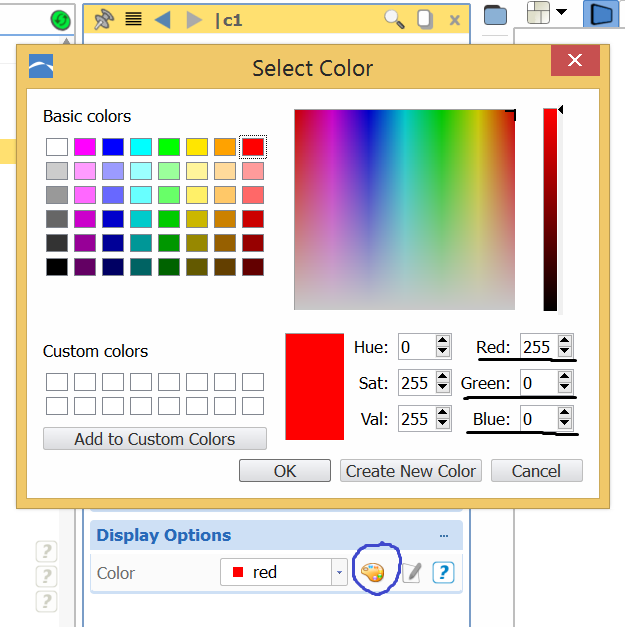Open the layout icon's dropdown arrow
The height and width of the screenshot is (627, 625).
click(561, 12)
